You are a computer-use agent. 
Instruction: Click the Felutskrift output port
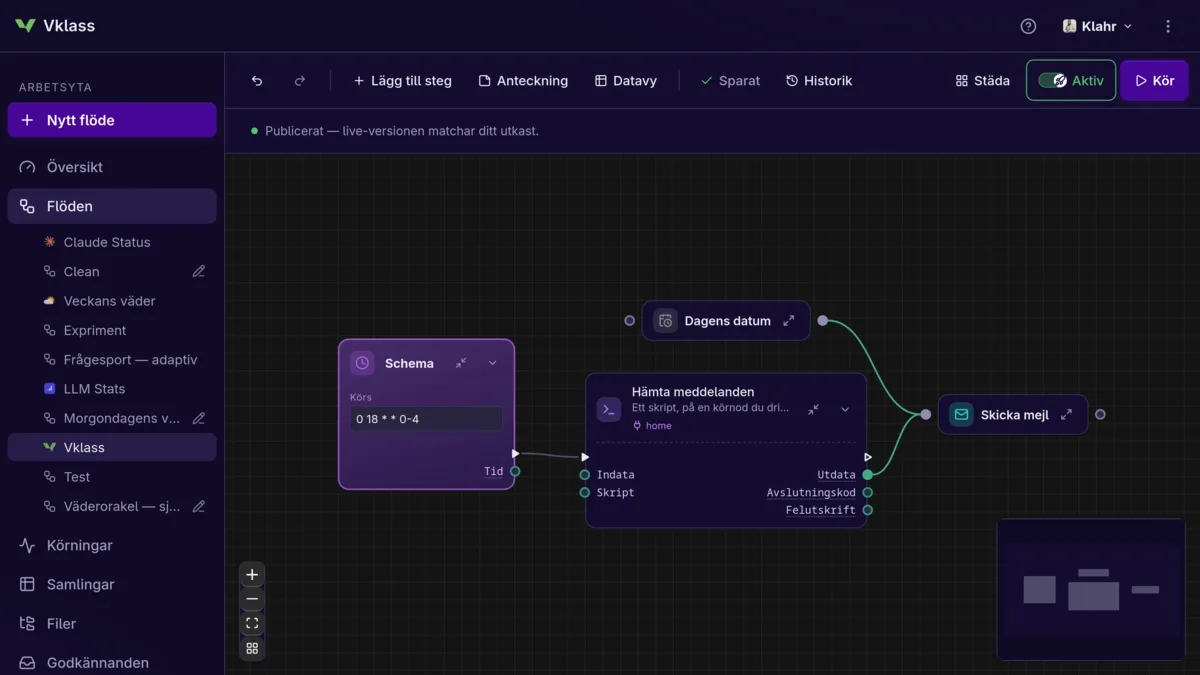click(x=867, y=510)
